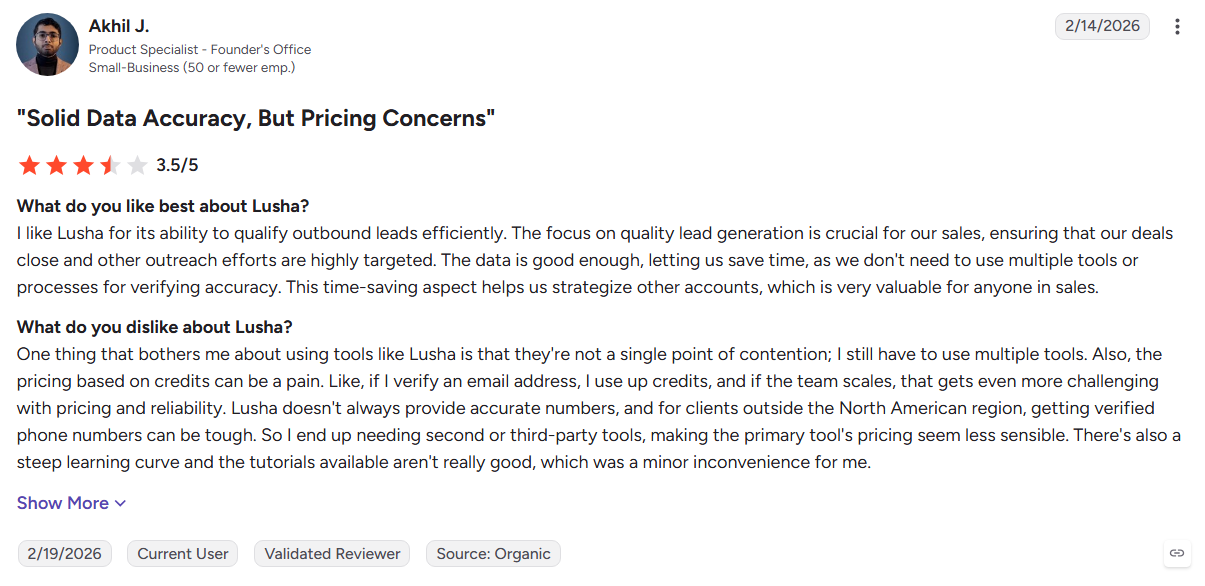
Task: Click the "What do you dislike about Lusha?" heading
Action: 155,327
